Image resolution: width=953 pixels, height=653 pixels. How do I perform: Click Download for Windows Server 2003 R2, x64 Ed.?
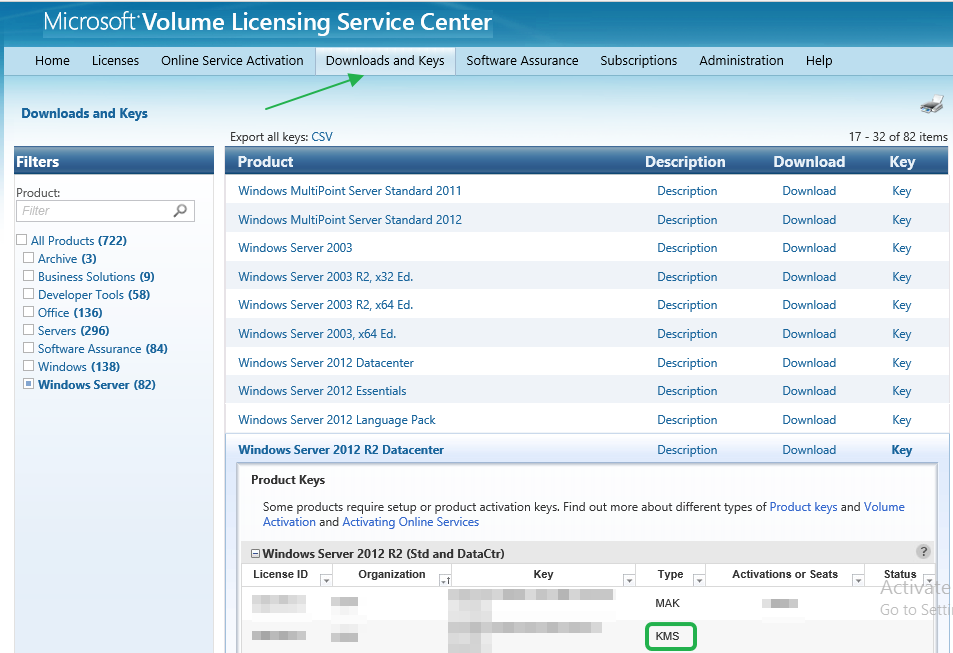809,305
